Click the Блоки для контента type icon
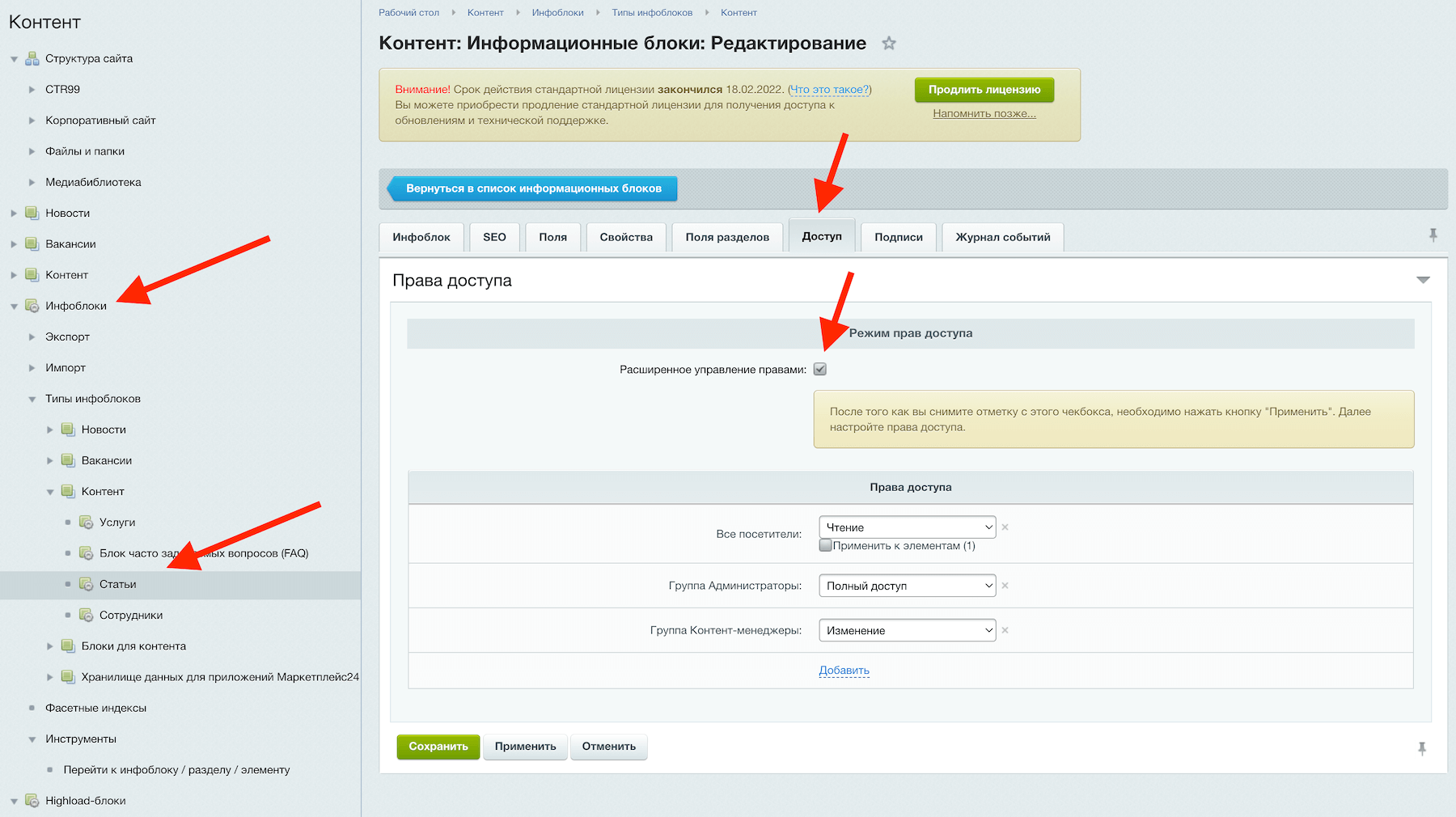Image resolution: width=1456 pixels, height=817 pixels. [68, 646]
